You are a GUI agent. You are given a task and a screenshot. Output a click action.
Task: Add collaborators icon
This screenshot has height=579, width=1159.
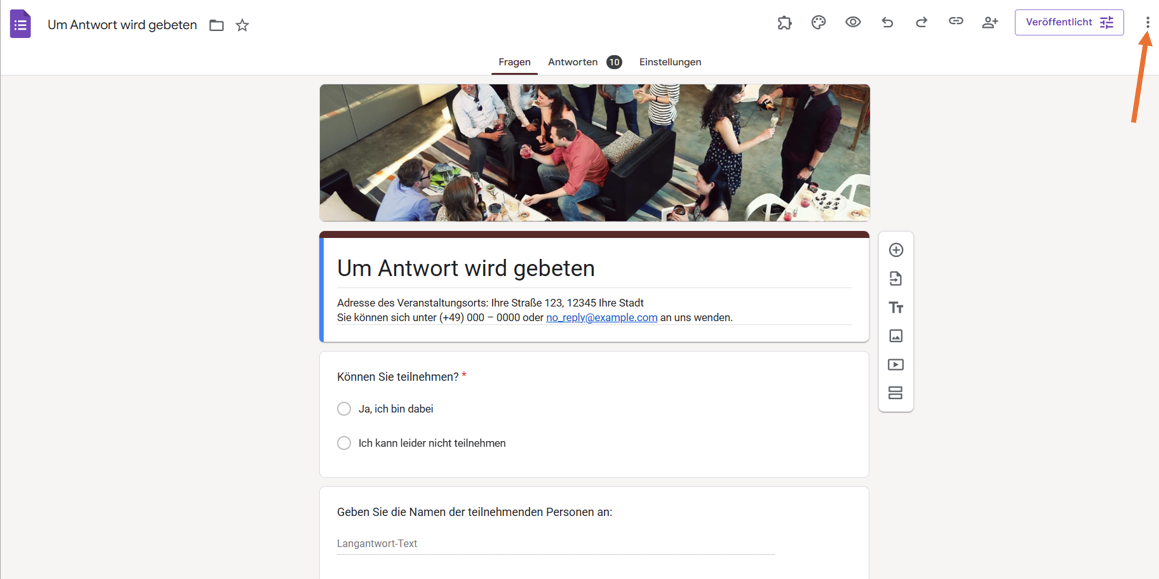coord(990,22)
